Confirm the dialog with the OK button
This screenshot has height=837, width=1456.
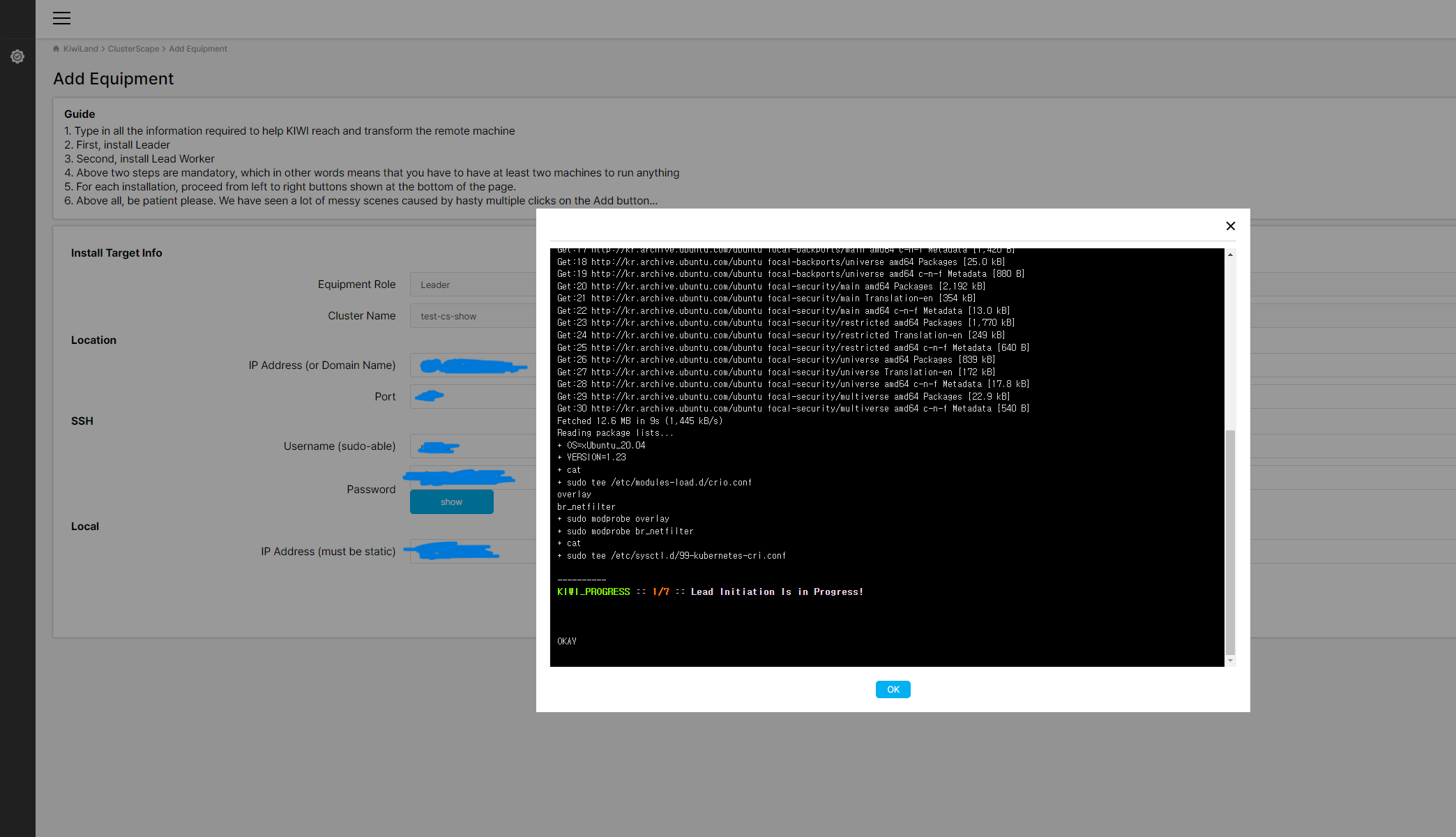[x=893, y=689]
